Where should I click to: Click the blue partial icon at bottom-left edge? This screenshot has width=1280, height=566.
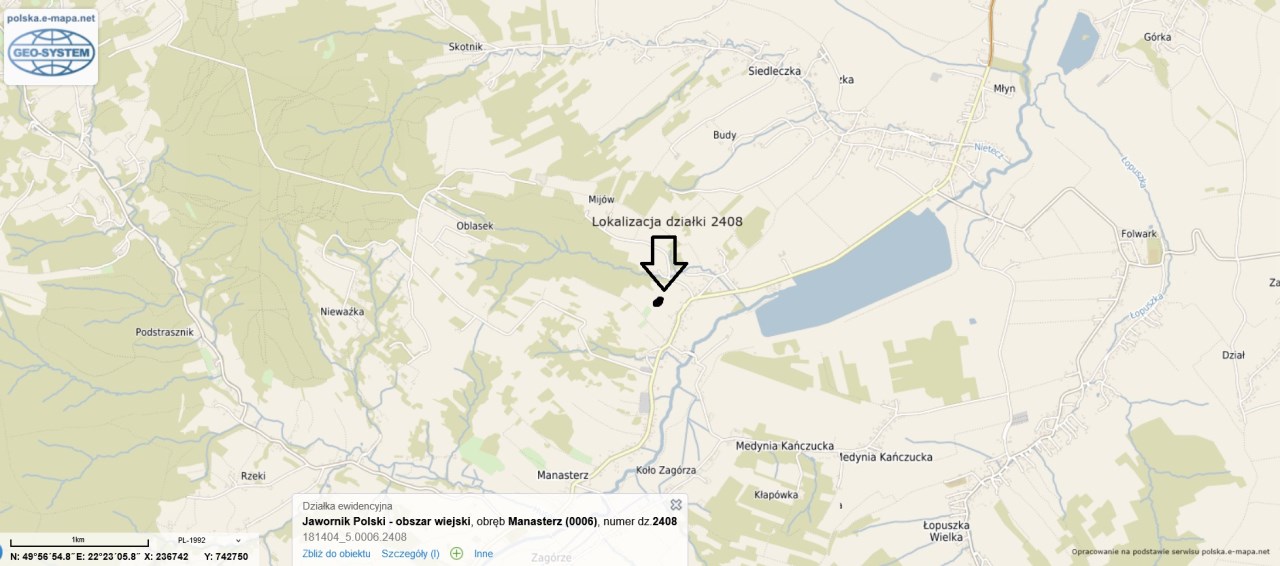pyautogui.click(x=2, y=554)
